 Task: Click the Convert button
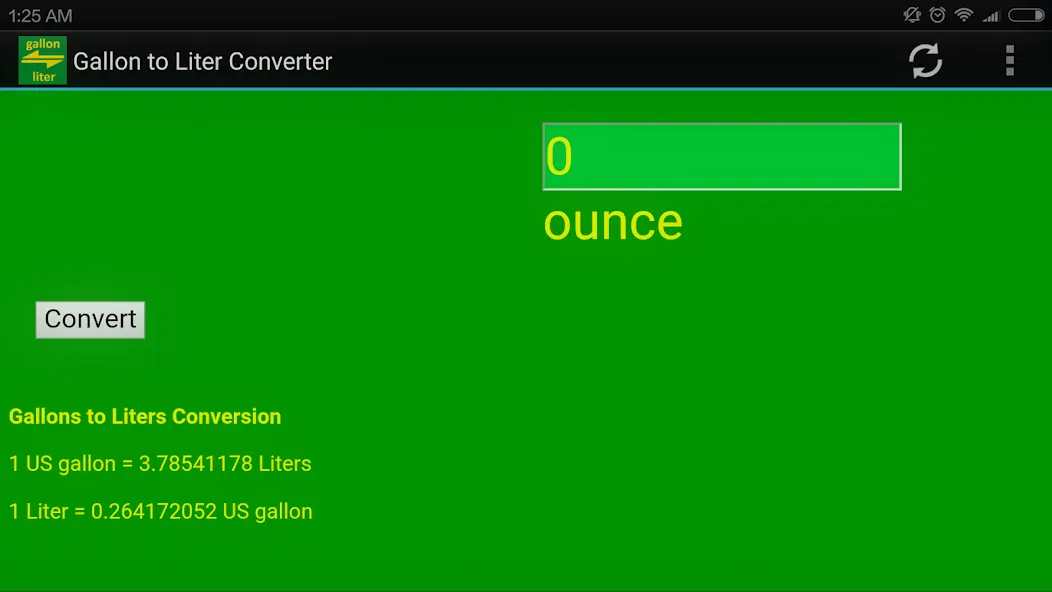click(x=90, y=319)
